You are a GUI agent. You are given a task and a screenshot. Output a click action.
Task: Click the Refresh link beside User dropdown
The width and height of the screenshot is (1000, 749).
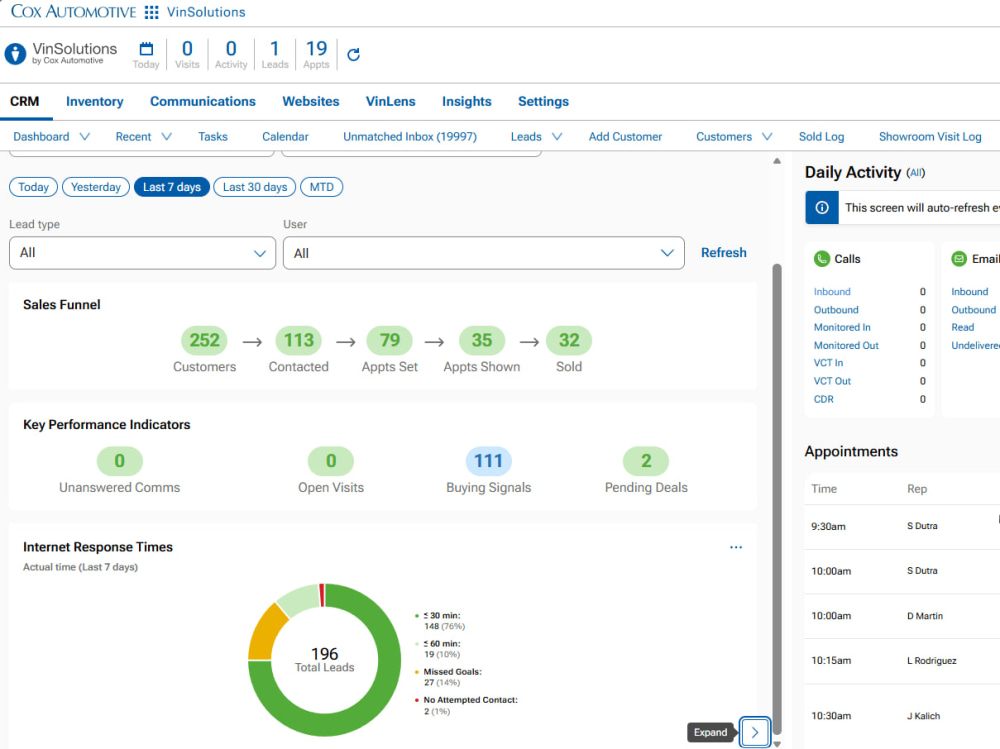pyautogui.click(x=724, y=253)
